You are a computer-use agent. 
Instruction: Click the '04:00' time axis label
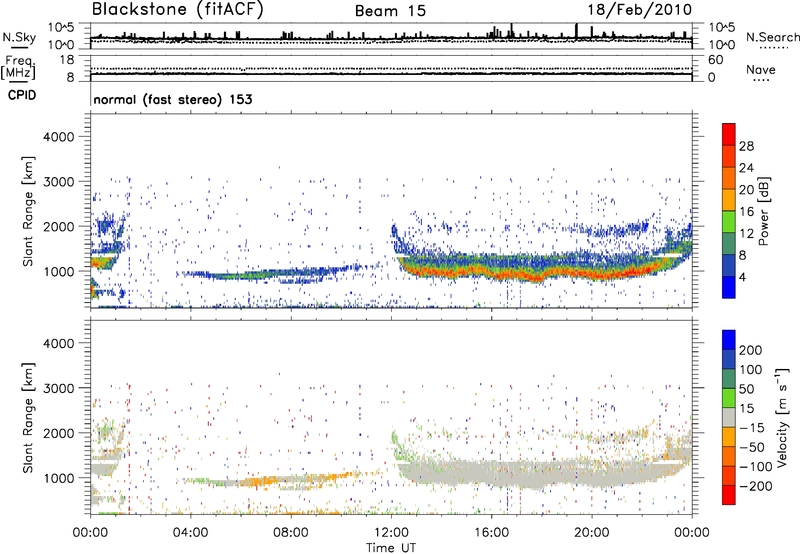coord(191,533)
